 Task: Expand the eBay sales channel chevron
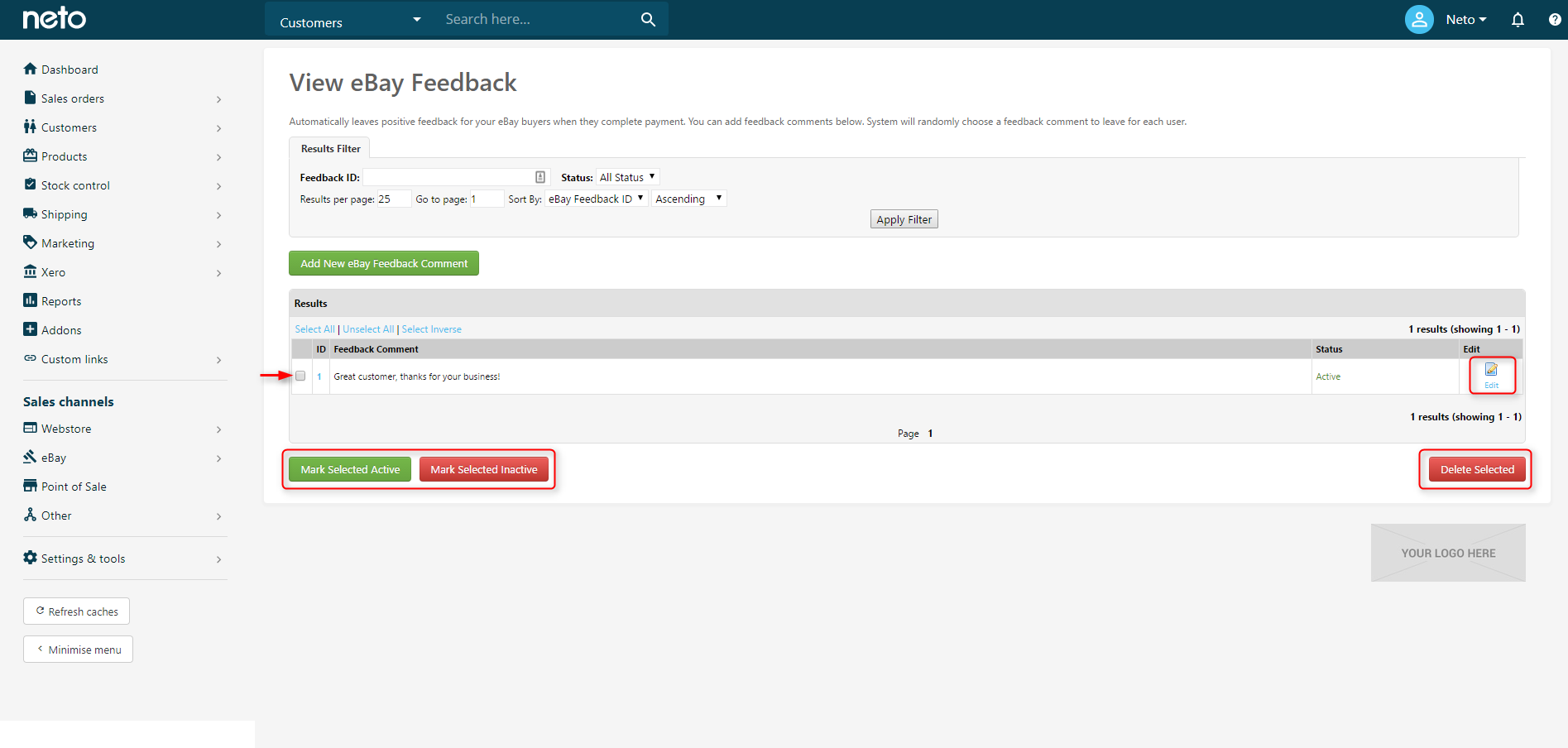tap(219, 458)
